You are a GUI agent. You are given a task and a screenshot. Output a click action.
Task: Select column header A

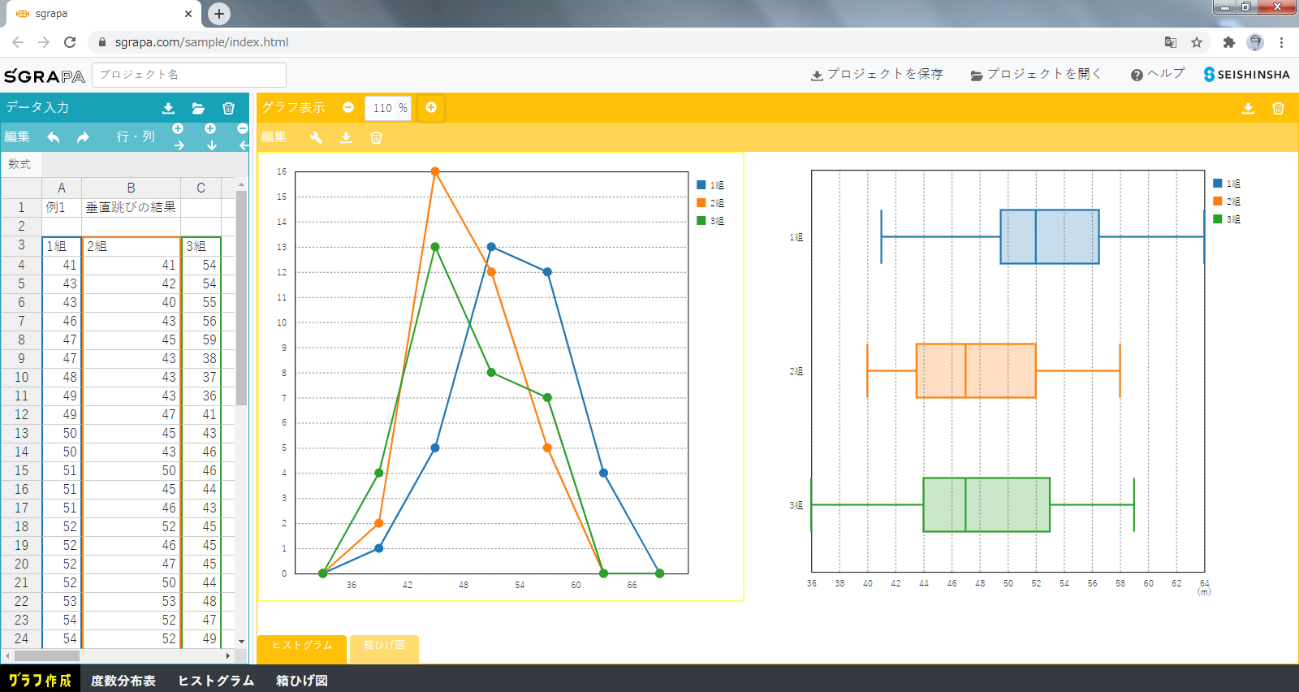61,188
